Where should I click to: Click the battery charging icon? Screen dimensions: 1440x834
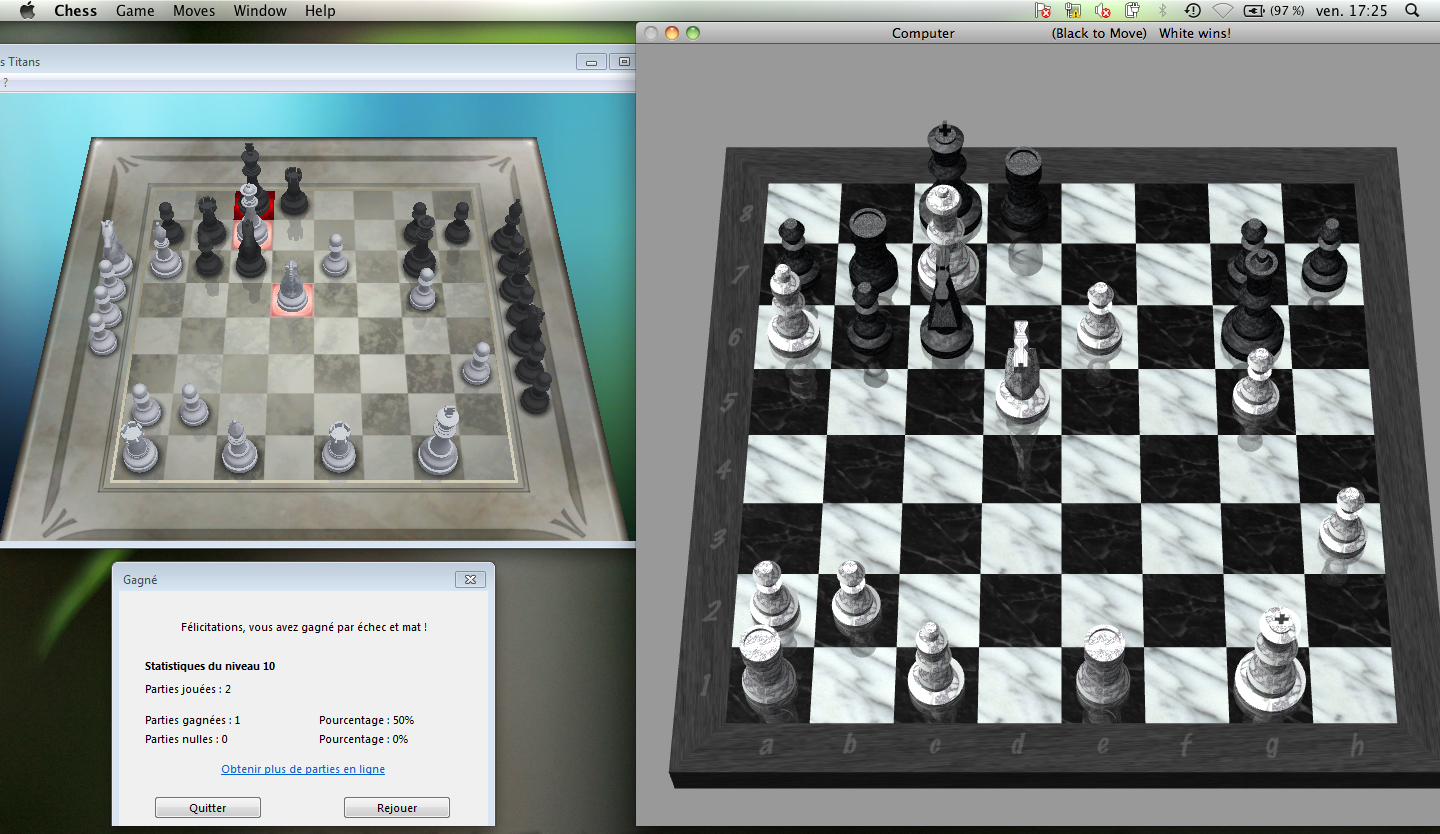(1254, 11)
